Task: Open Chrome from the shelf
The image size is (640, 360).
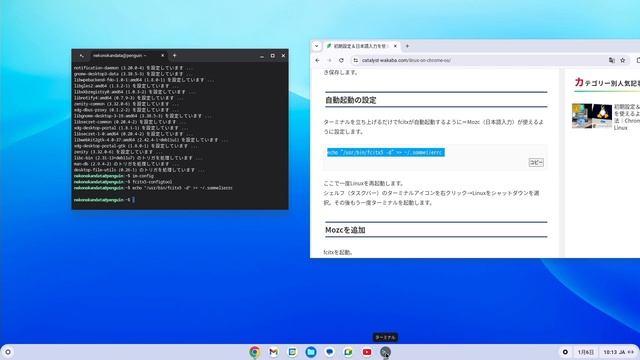Action: pos(255,352)
